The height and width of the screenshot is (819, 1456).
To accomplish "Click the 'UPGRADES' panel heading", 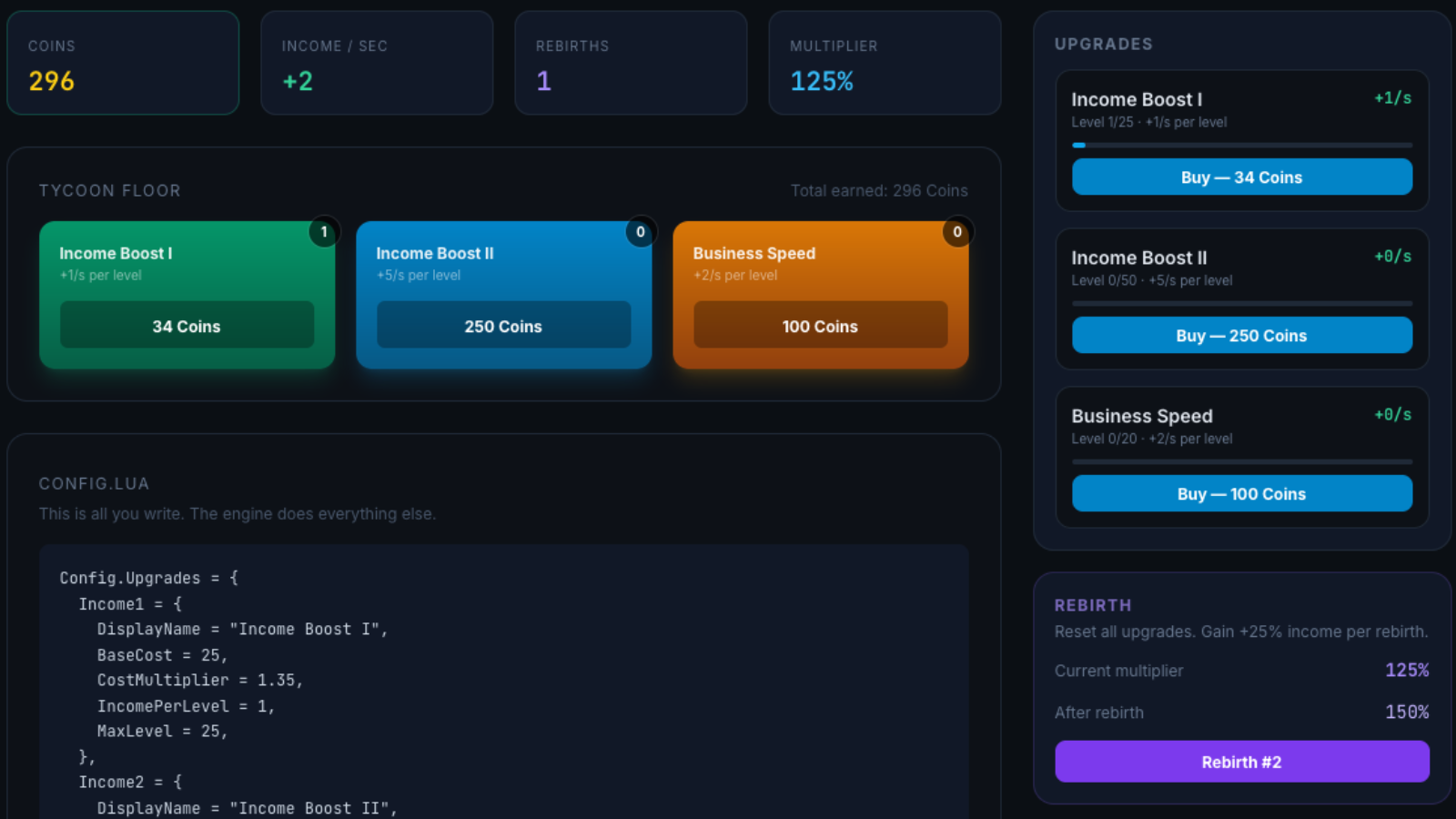I will click(1104, 45).
